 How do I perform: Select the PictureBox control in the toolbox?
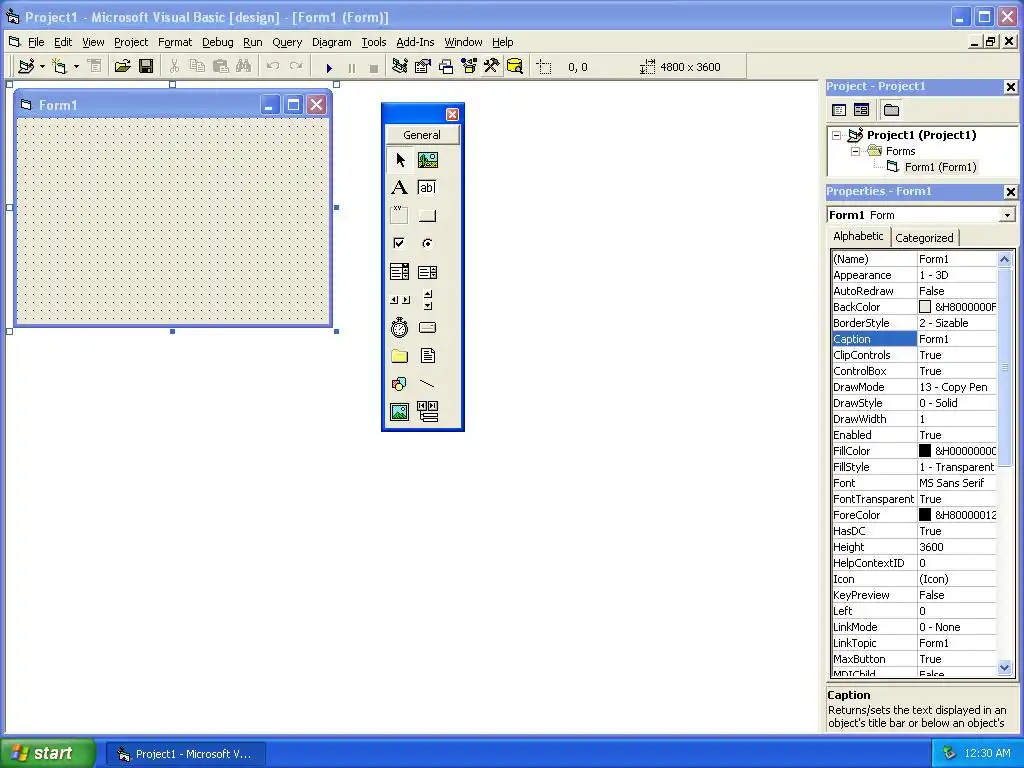point(428,160)
